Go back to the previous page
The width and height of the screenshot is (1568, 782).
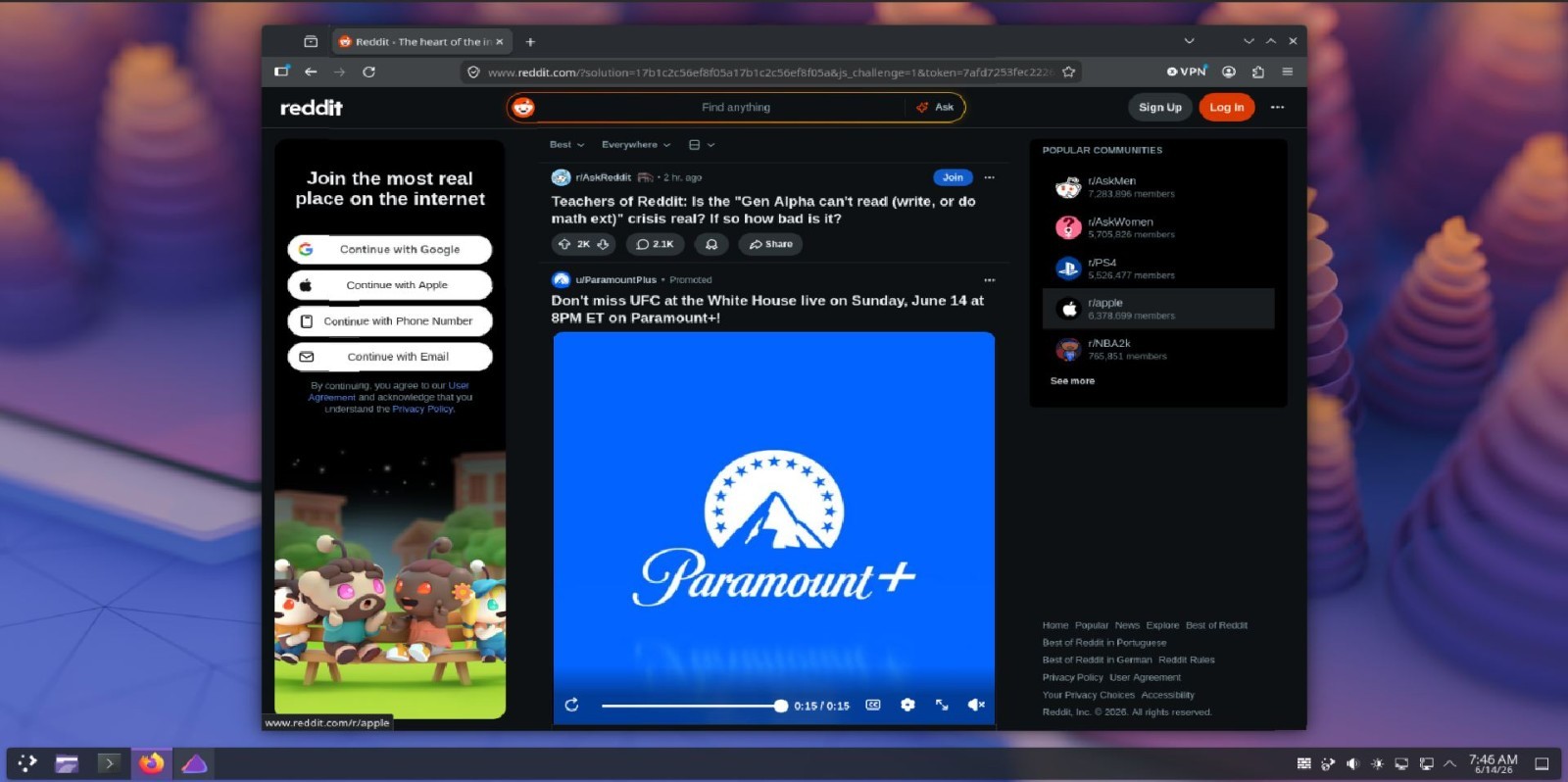(x=311, y=72)
